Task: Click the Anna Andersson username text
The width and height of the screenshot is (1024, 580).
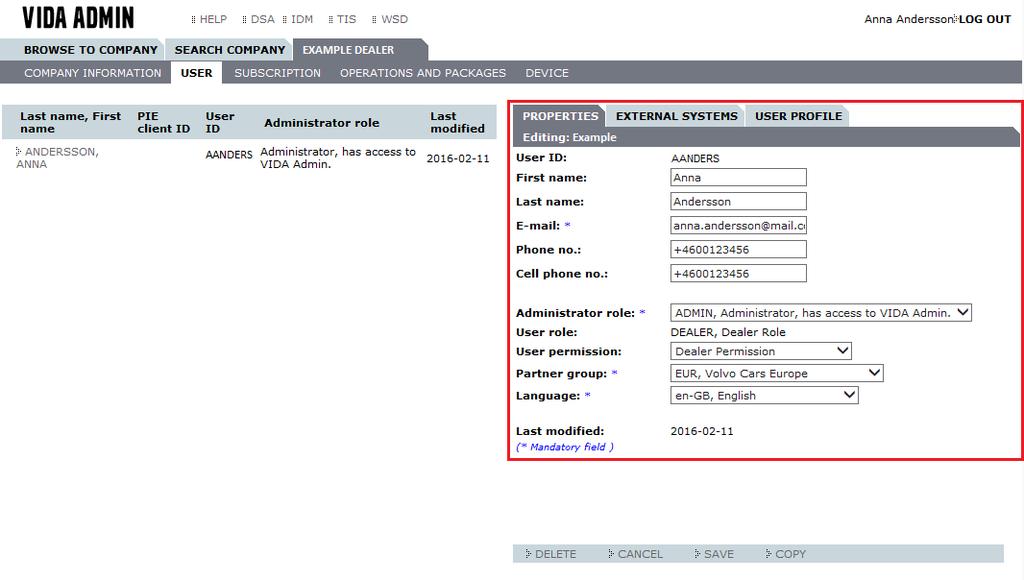Action: click(908, 20)
